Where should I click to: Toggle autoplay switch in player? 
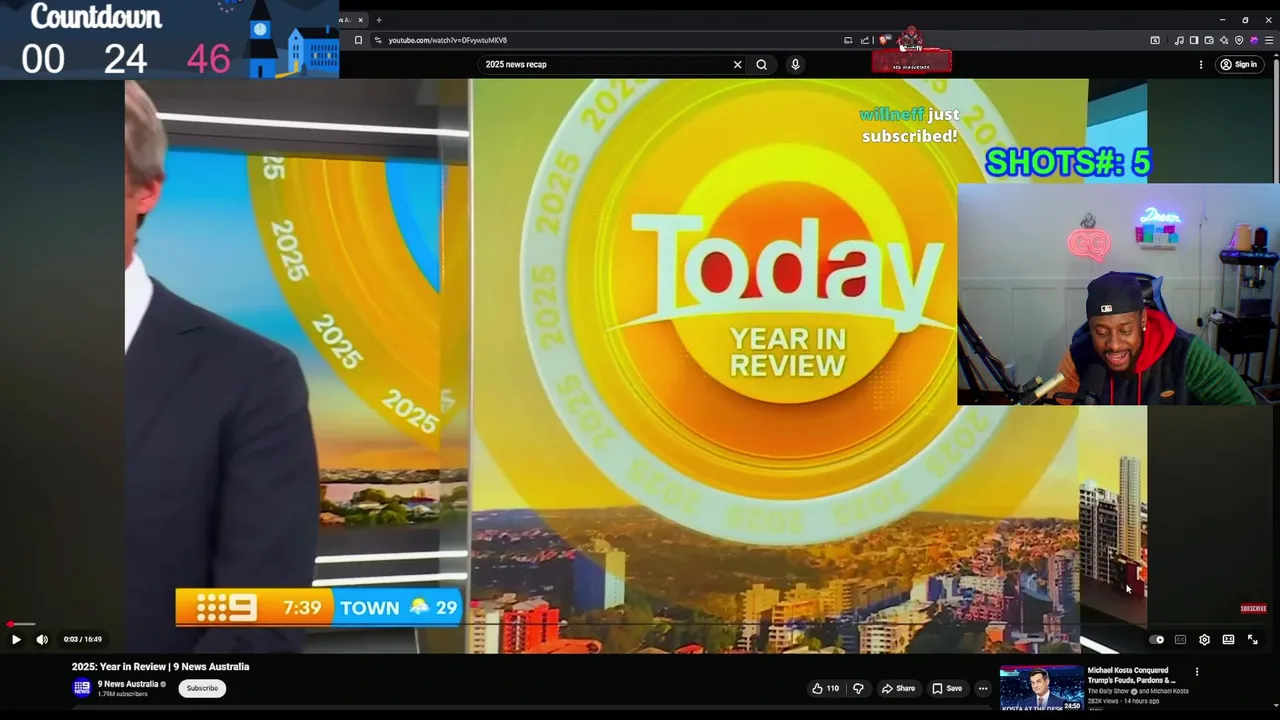1157,640
